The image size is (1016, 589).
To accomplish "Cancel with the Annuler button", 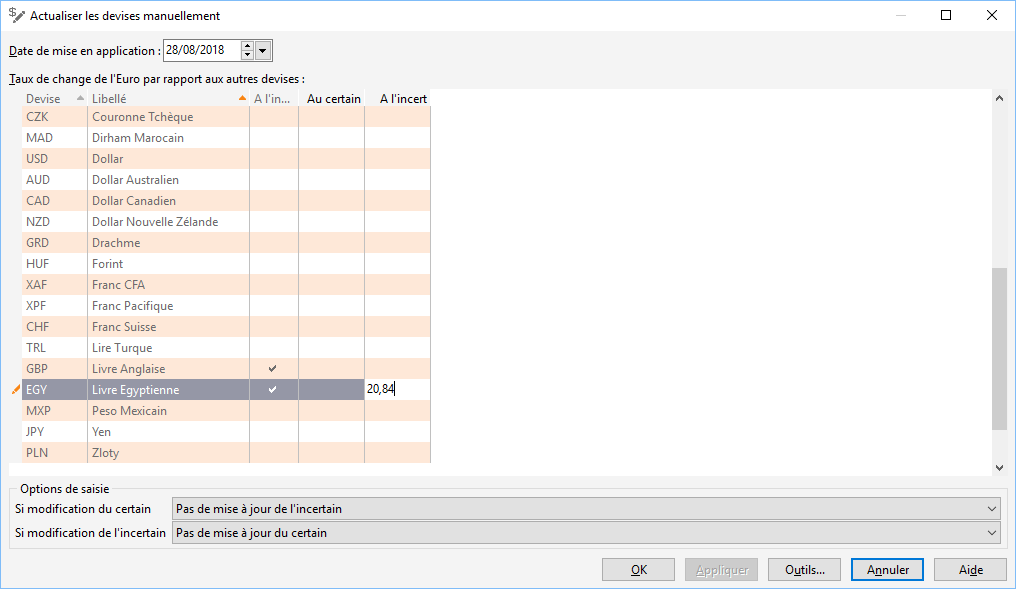I will (887, 570).
